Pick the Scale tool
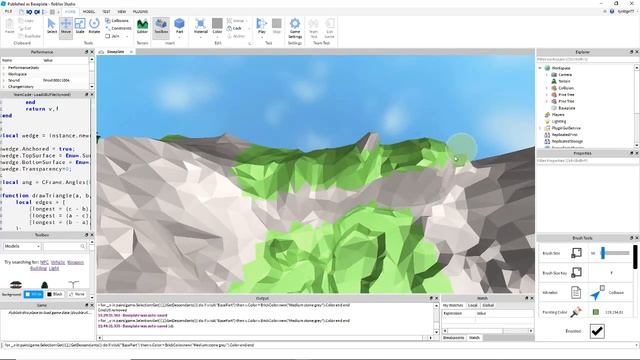The image size is (640, 360). (x=80, y=26)
